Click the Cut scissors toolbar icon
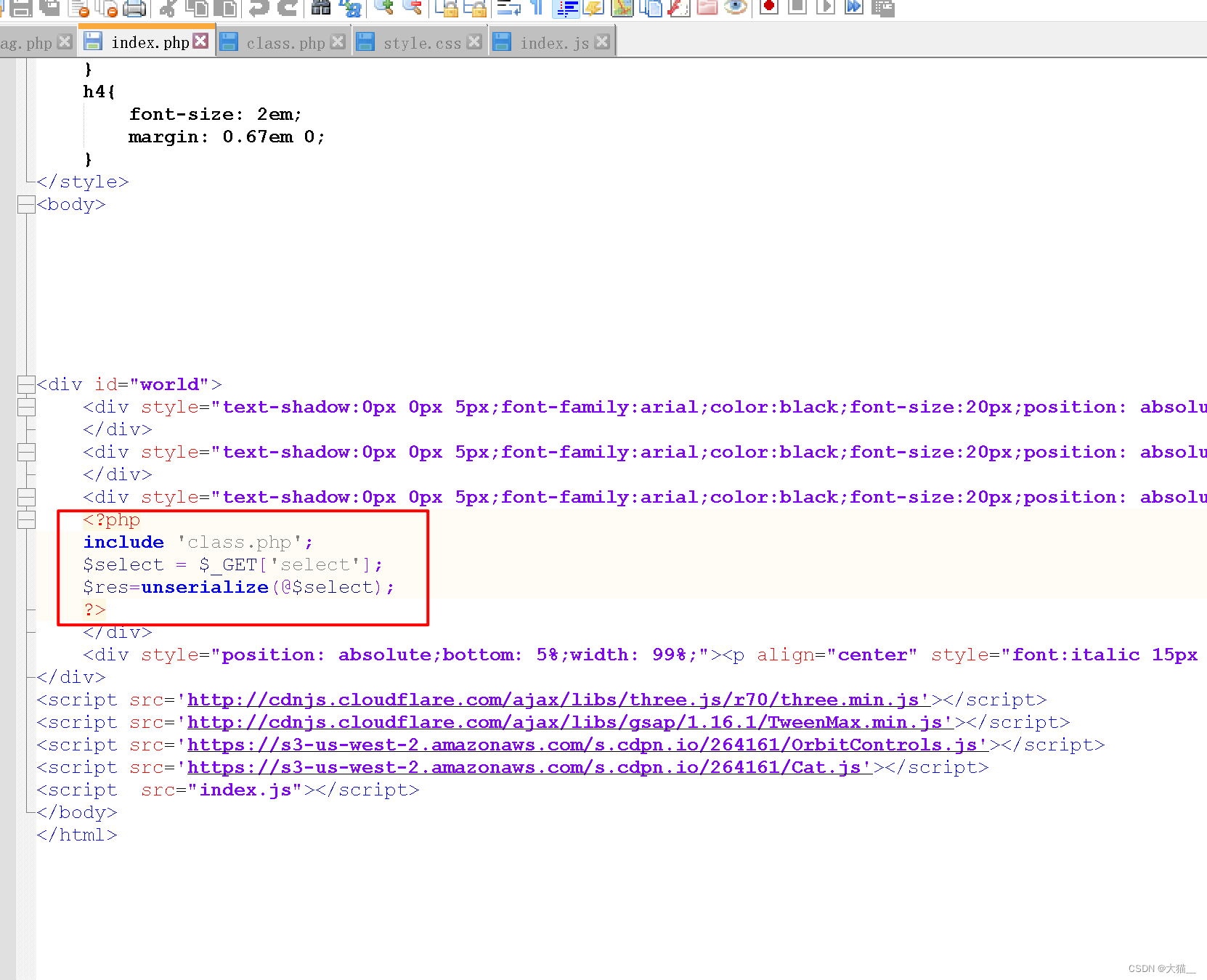1207x980 pixels. 168,8
